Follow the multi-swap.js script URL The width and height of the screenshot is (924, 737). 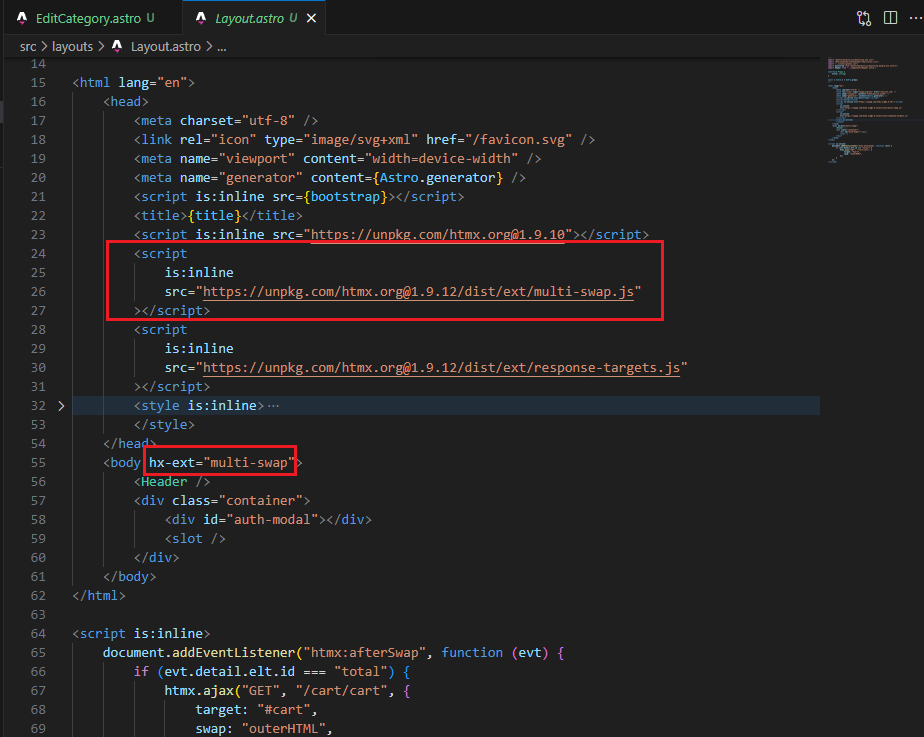pos(418,292)
